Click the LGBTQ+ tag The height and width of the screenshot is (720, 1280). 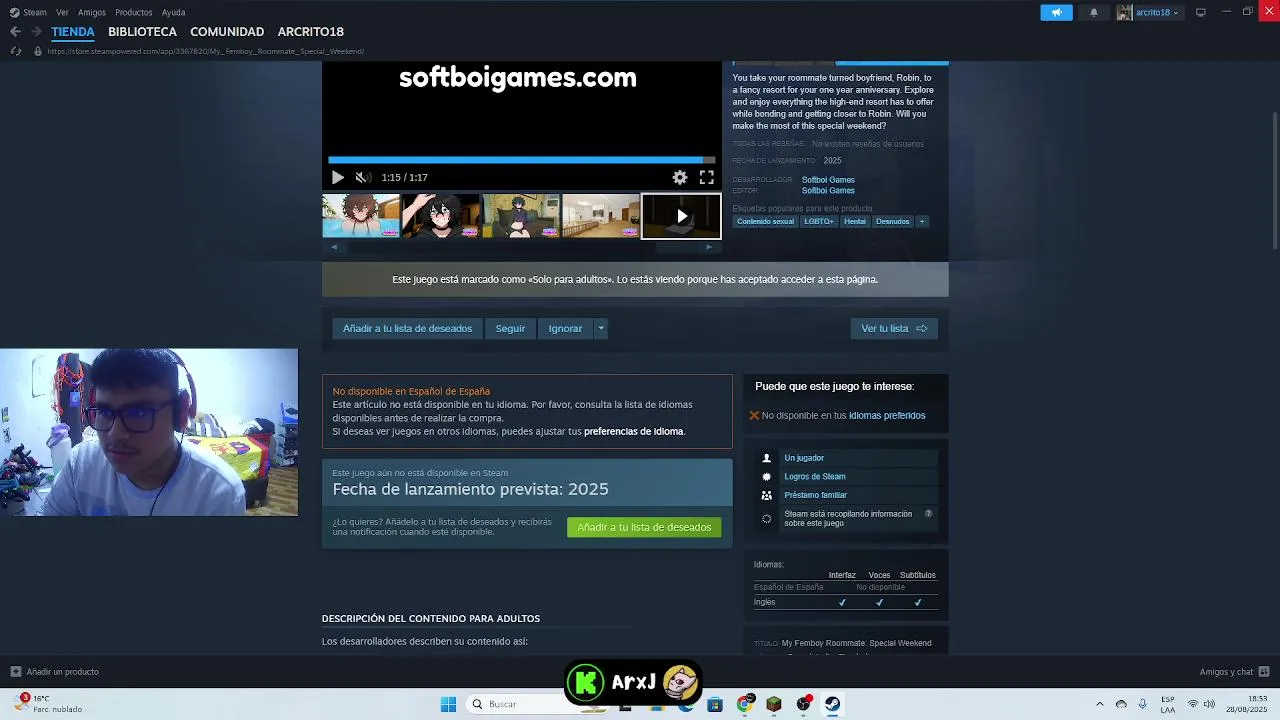[819, 222]
